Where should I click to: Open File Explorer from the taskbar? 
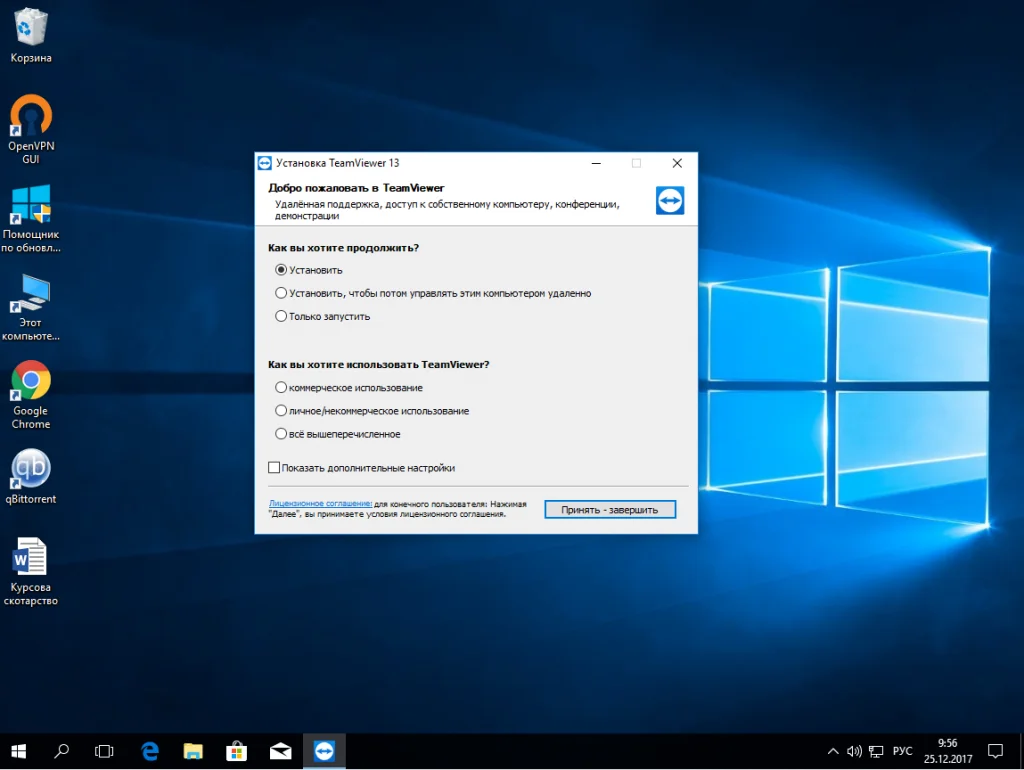tap(194, 750)
